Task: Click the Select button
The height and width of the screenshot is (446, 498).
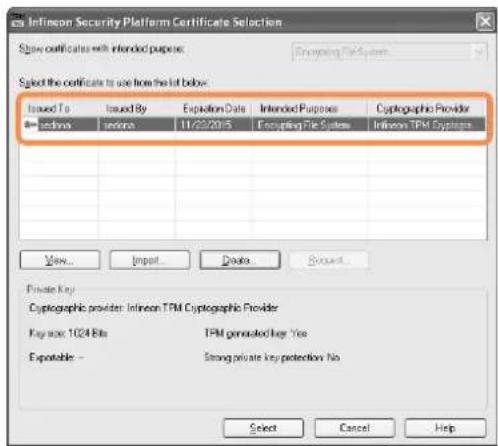Action: (x=263, y=428)
